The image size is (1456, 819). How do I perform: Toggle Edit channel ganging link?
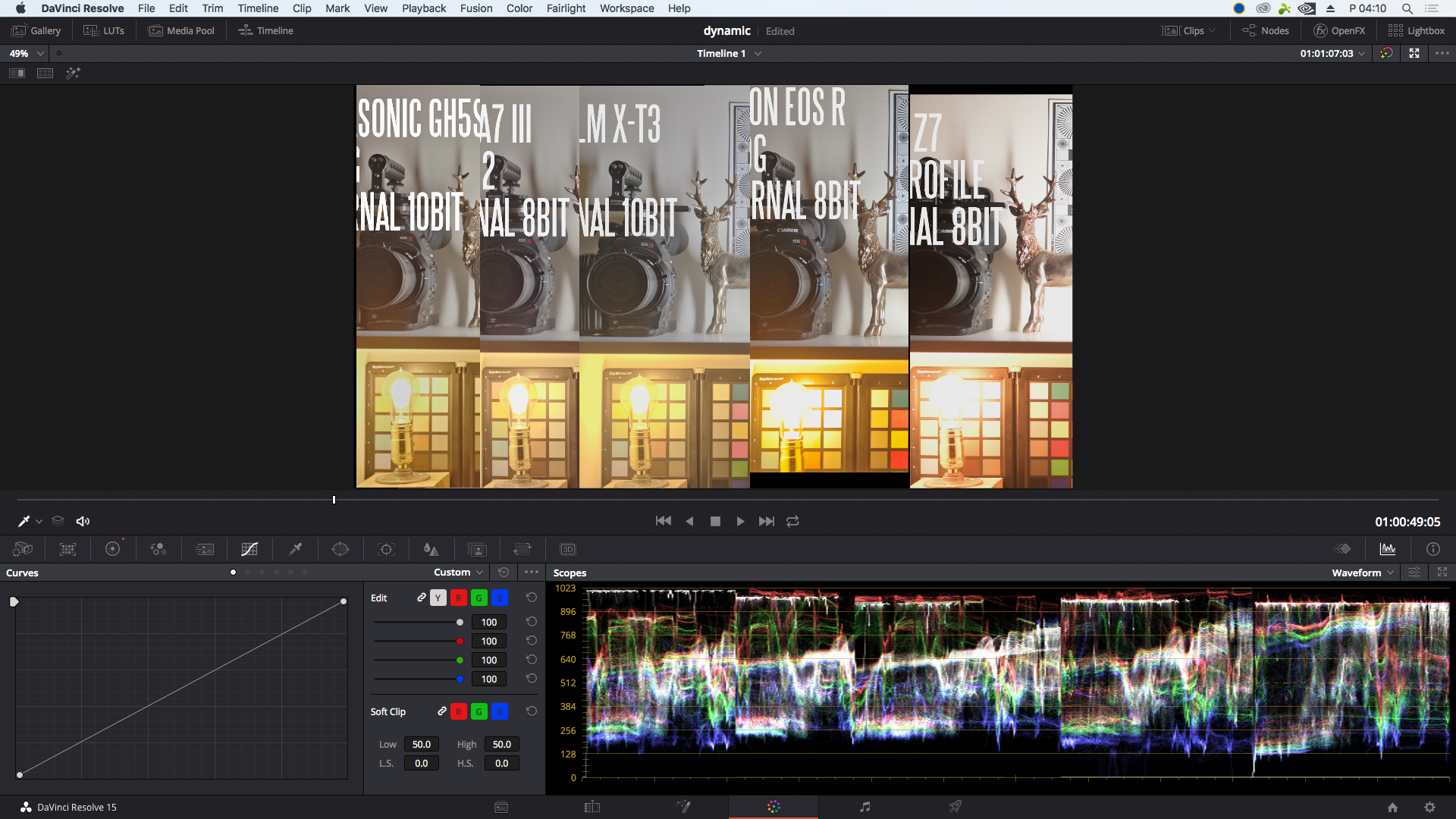[422, 598]
